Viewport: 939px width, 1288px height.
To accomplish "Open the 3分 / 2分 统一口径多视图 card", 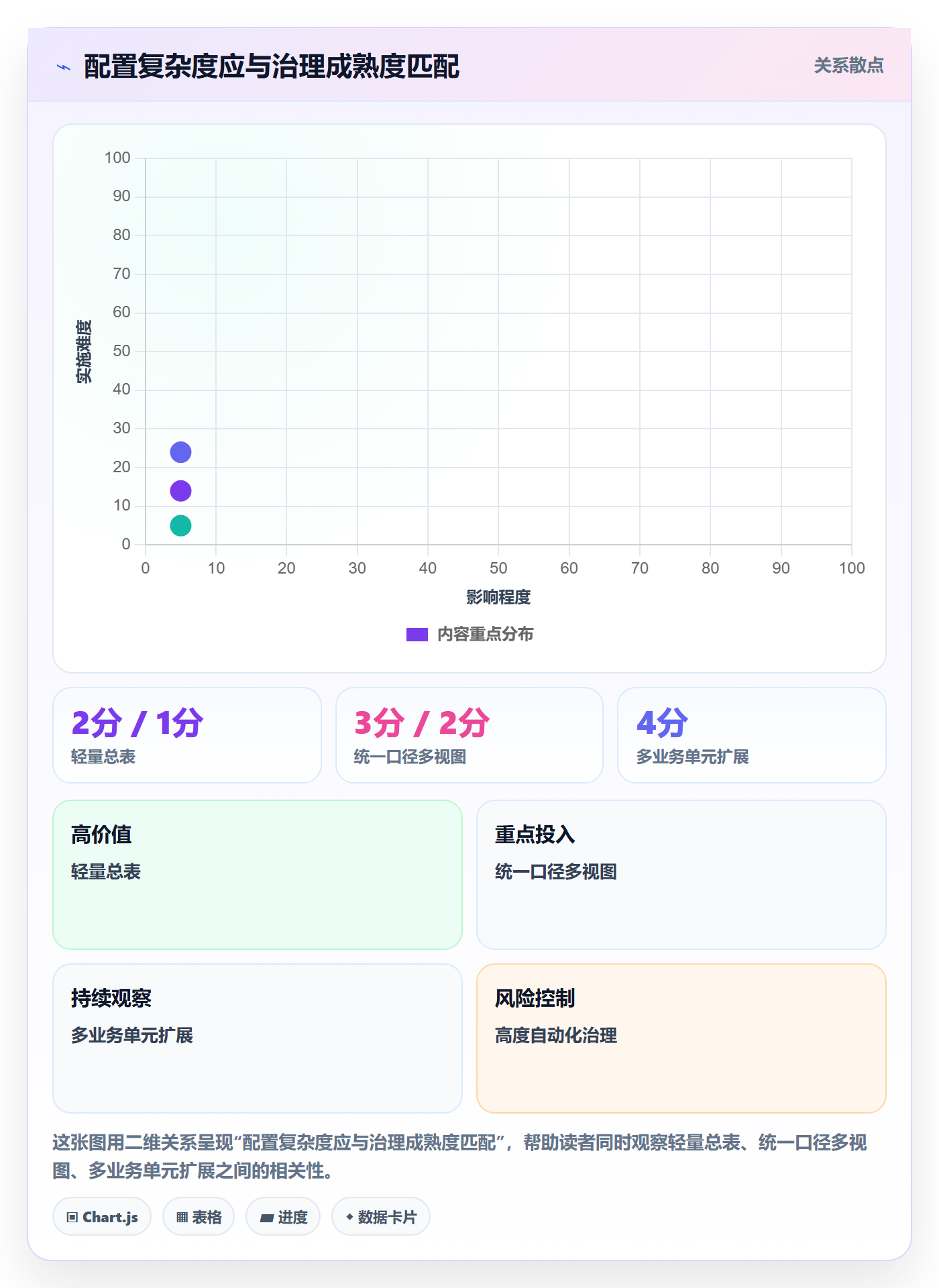I will pyautogui.click(x=469, y=735).
